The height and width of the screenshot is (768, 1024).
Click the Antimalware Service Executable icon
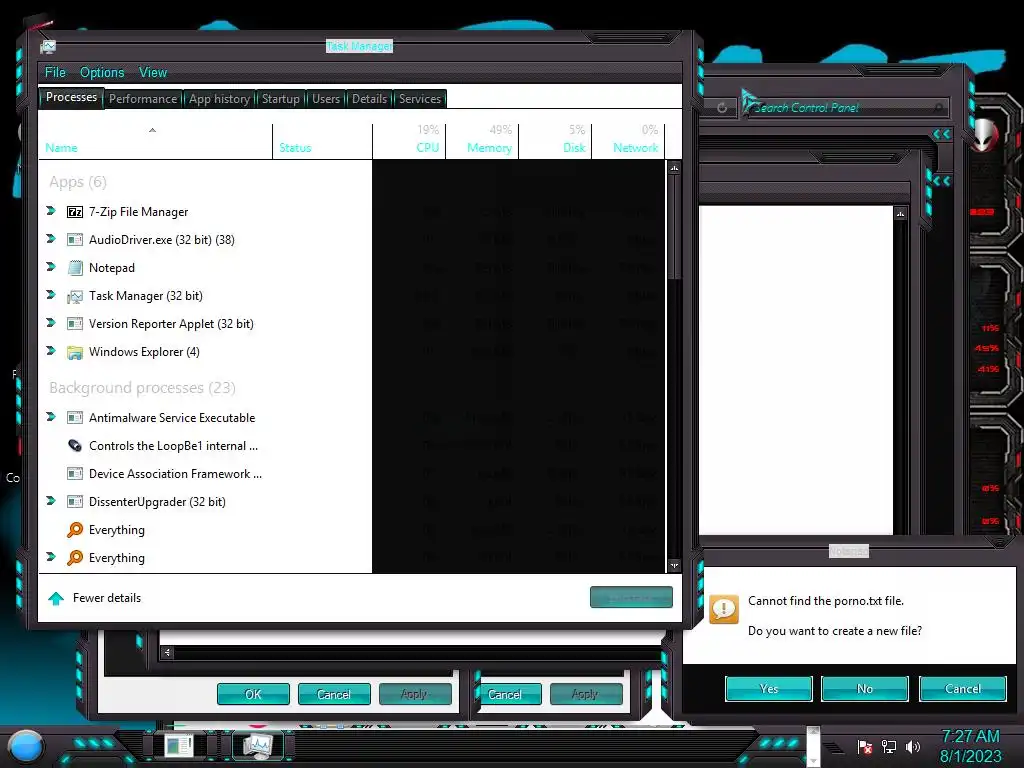75,418
